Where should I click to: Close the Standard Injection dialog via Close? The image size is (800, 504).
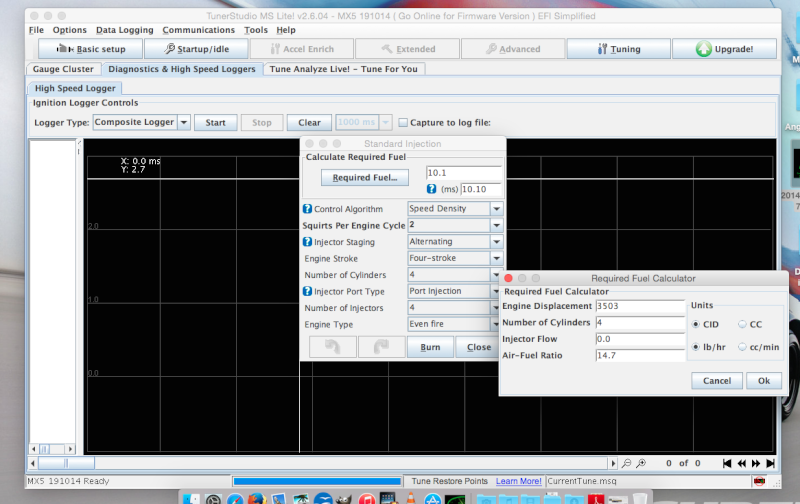tap(478, 347)
